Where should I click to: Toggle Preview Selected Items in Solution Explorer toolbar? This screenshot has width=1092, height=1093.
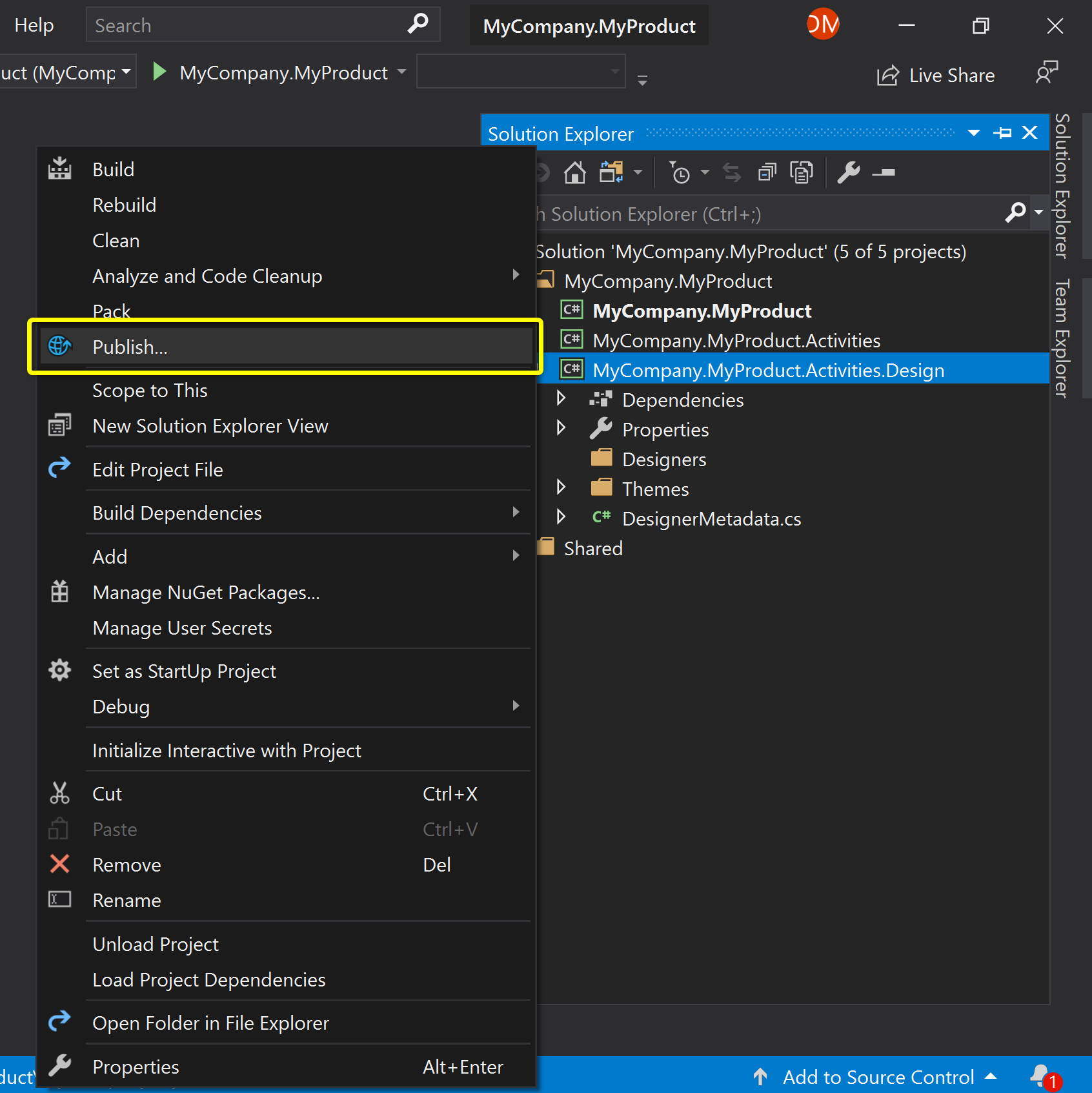884,172
